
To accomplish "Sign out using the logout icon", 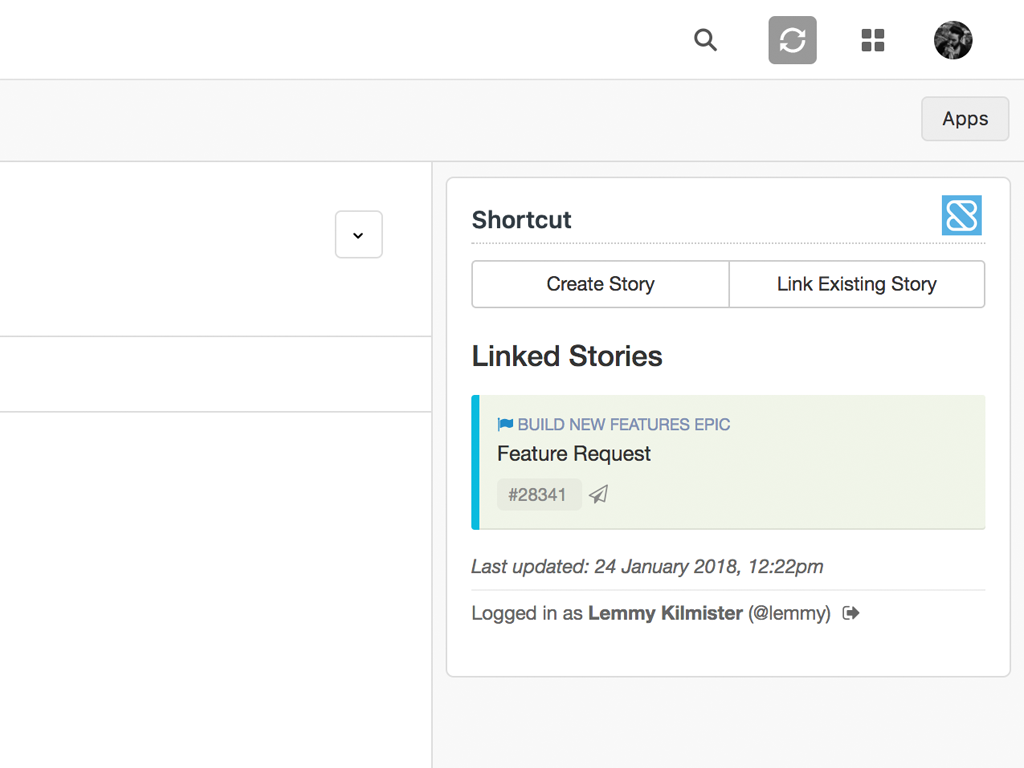I will click(x=849, y=613).
